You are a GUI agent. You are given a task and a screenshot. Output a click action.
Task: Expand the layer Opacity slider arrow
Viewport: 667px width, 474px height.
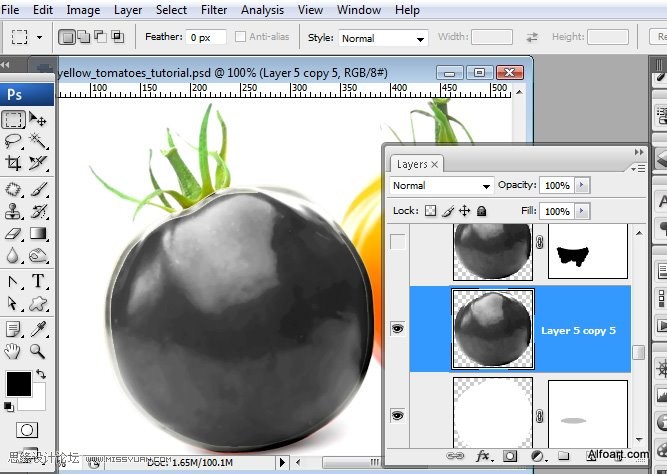(583, 186)
